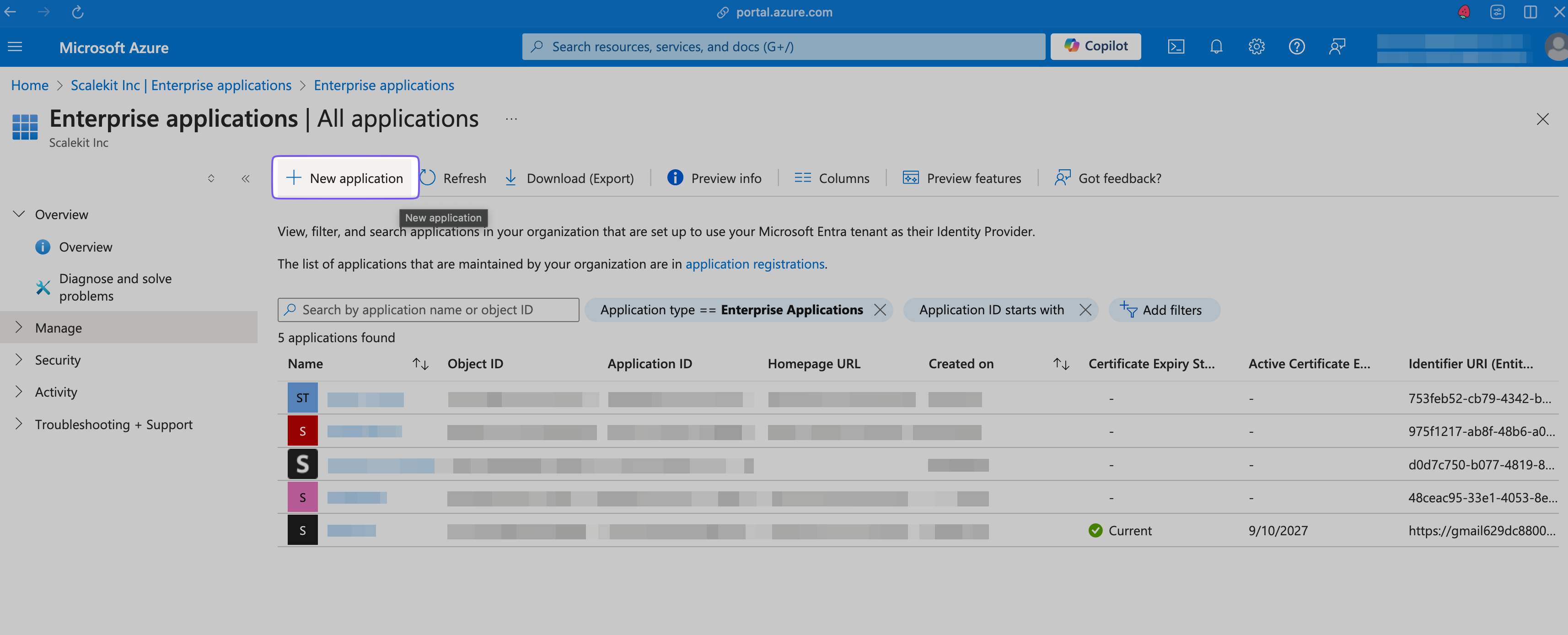The width and height of the screenshot is (1568, 635).
Task: Click the Copilot icon button
Action: (1097, 47)
